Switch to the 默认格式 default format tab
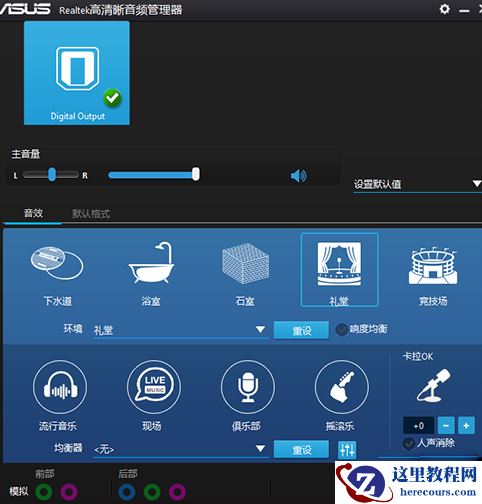The image size is (482, 504). 91,214
